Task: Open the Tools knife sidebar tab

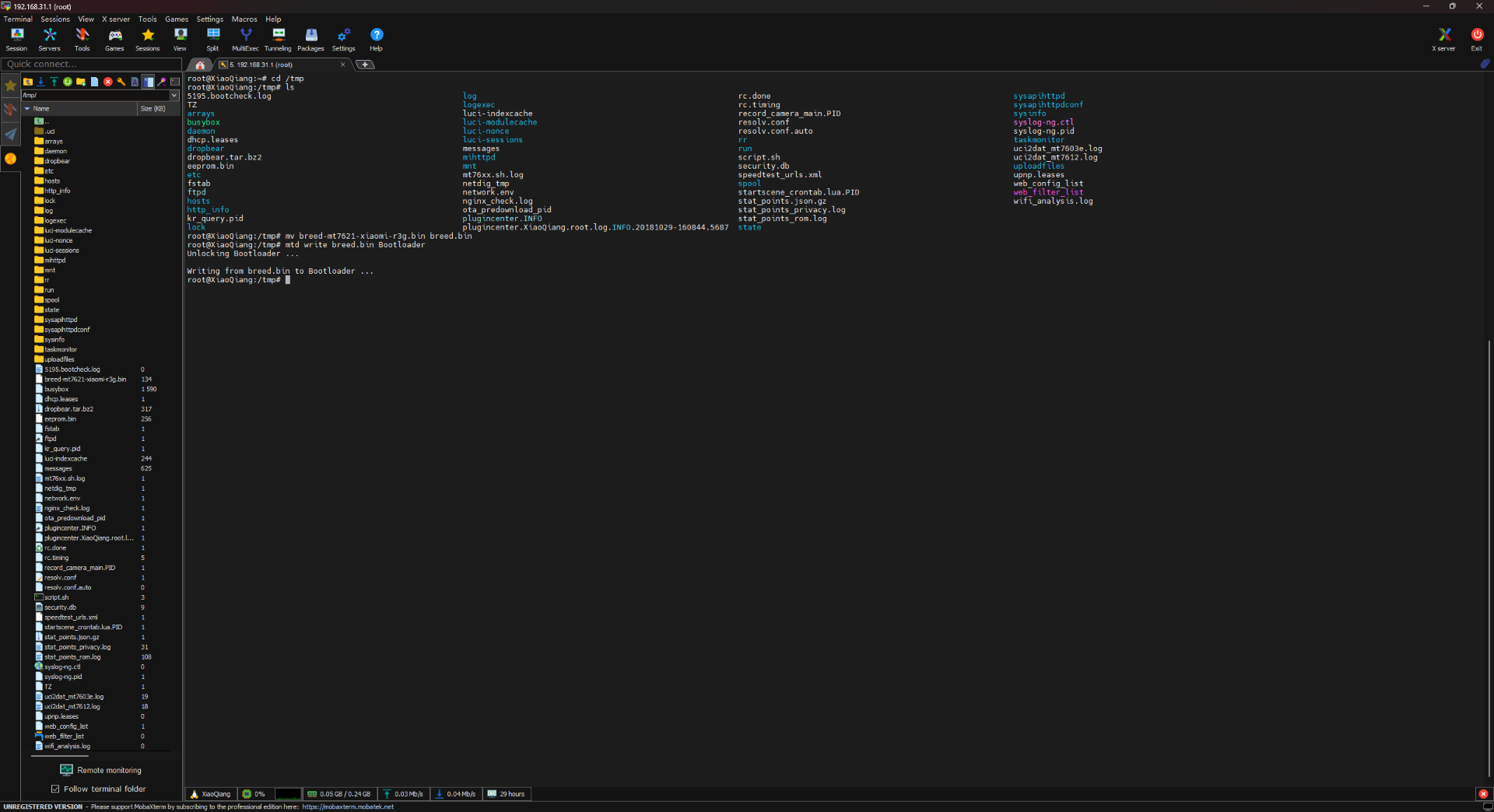Action: pyautogui.click(x=10, y=110)
